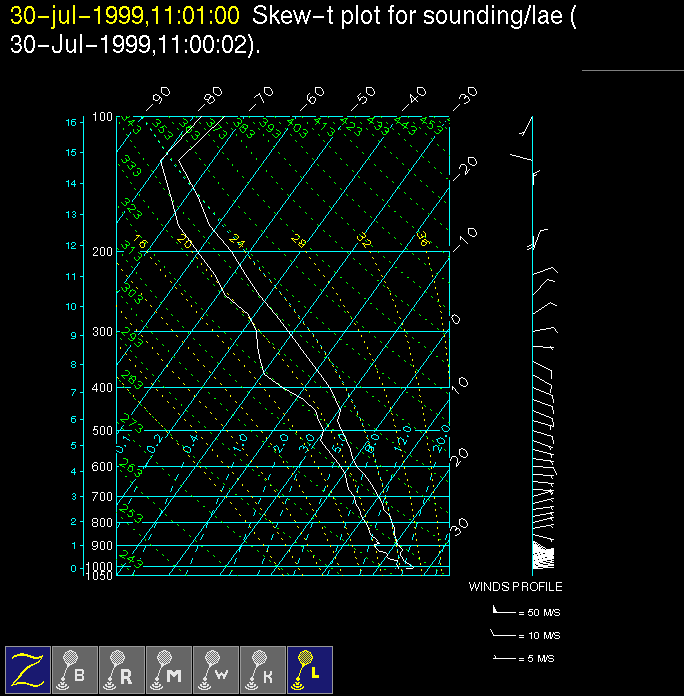Click the 500 pressure level label
This screenshot has width=684, height=696.
(x=103, y=431)
